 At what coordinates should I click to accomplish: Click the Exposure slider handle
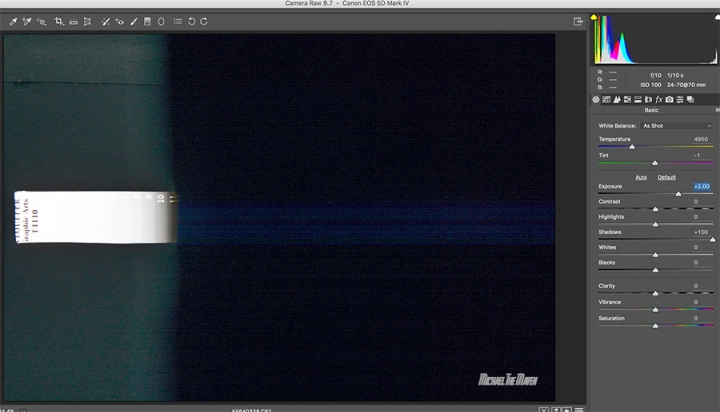click(679, 194)
